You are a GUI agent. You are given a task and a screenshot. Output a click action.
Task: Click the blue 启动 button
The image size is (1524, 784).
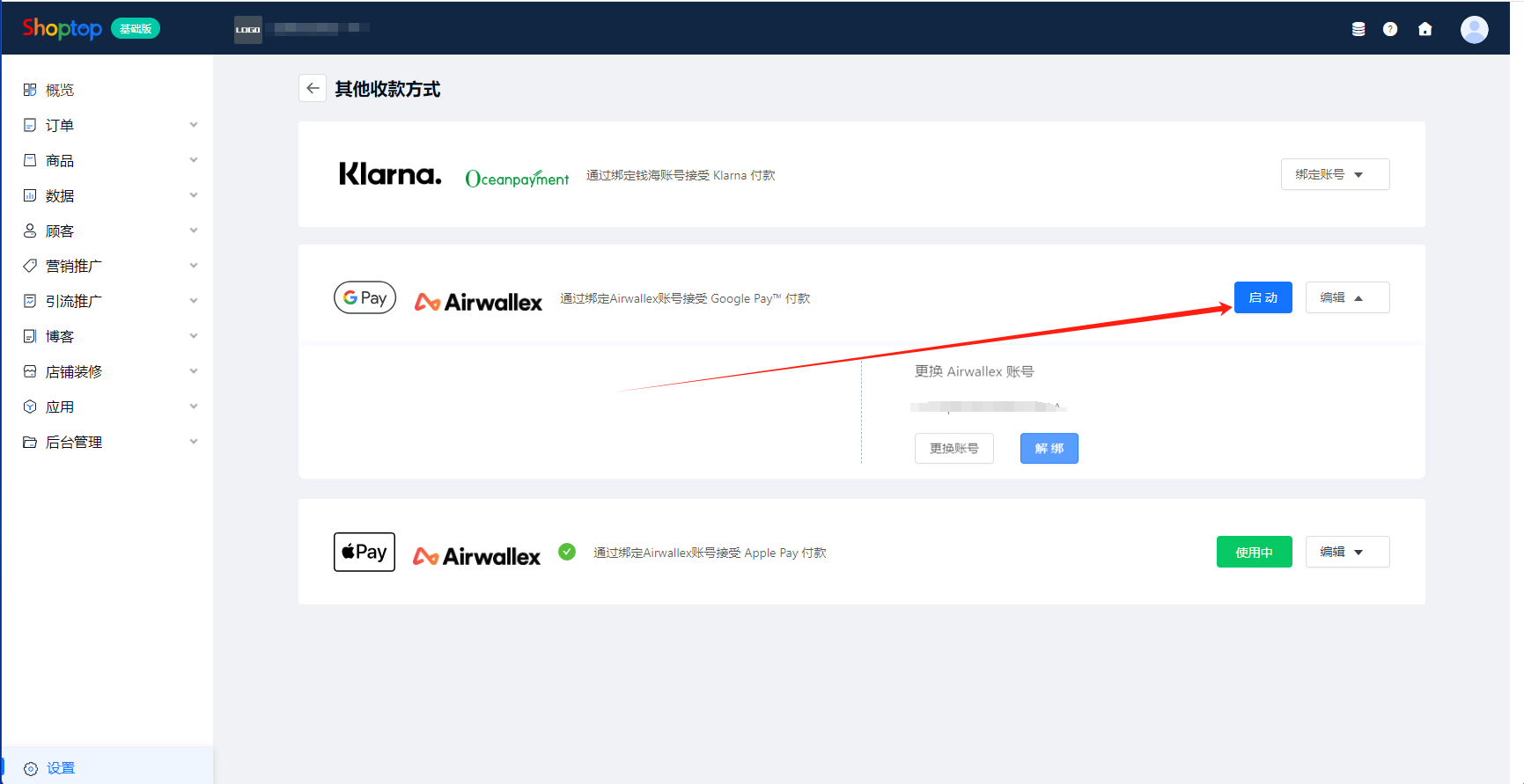(x=1263, y=297)
